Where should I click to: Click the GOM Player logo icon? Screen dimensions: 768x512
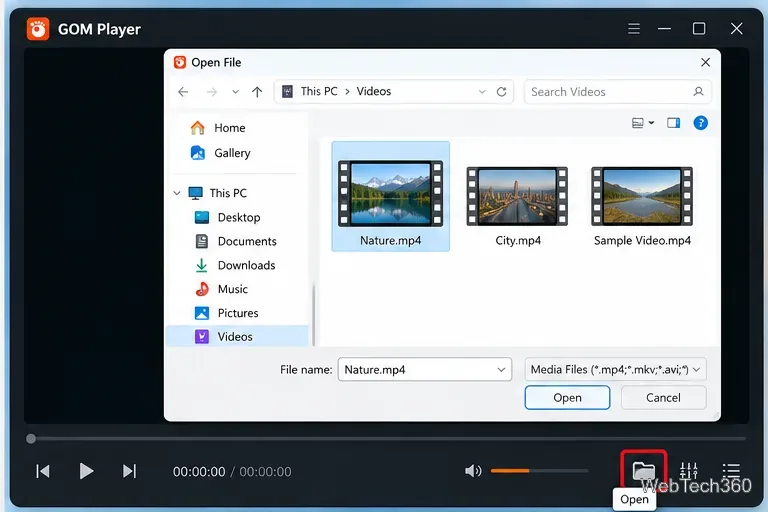point(38,29)
